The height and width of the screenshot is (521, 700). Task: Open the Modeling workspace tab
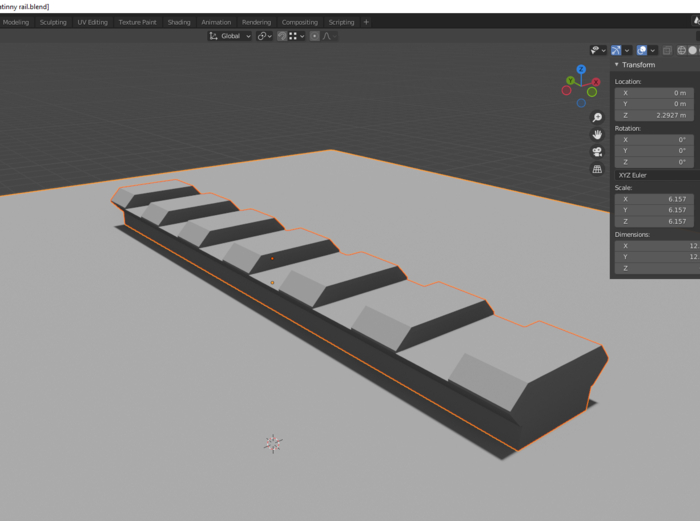click(16, 22)
